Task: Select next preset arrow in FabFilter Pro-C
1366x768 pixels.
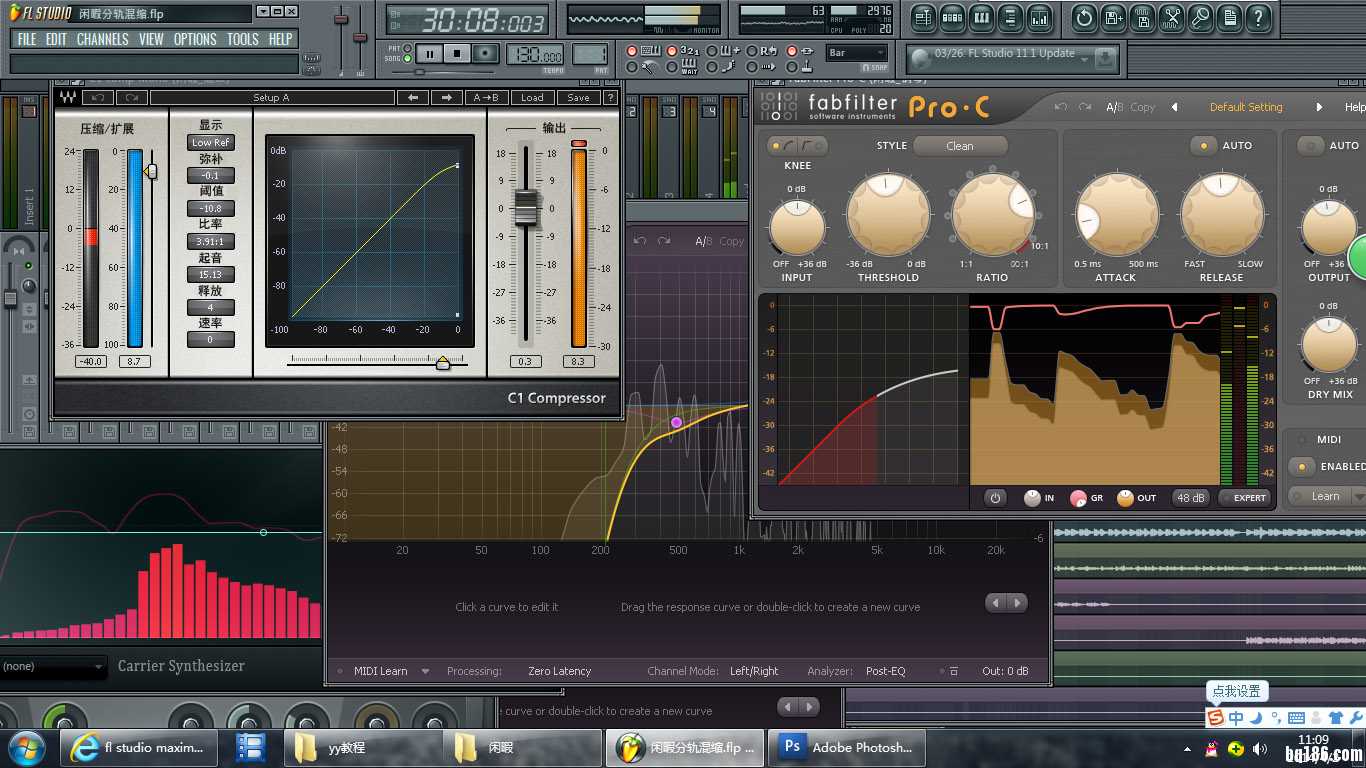Action: tap(1319, 107)
